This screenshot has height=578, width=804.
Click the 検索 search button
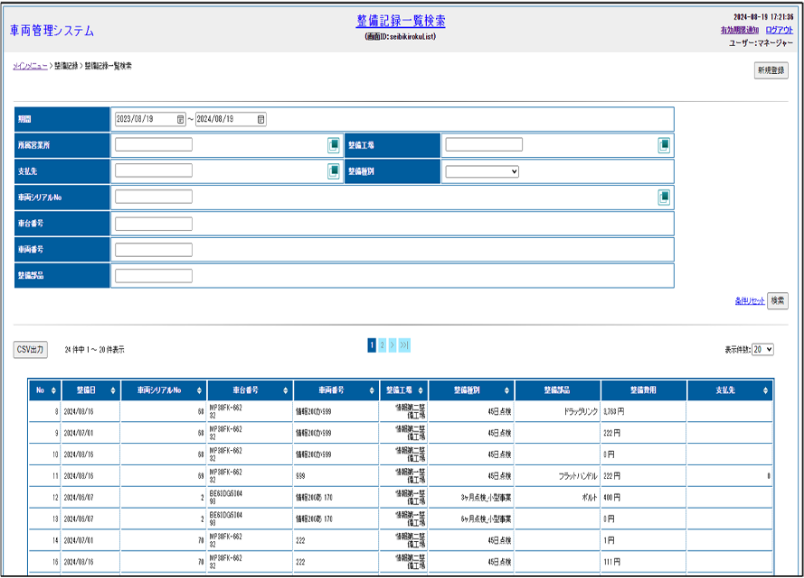point(777,300)
